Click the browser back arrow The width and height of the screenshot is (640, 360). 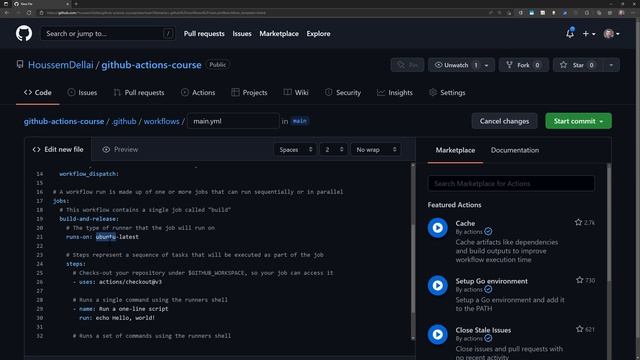click(x=7, y=13)
